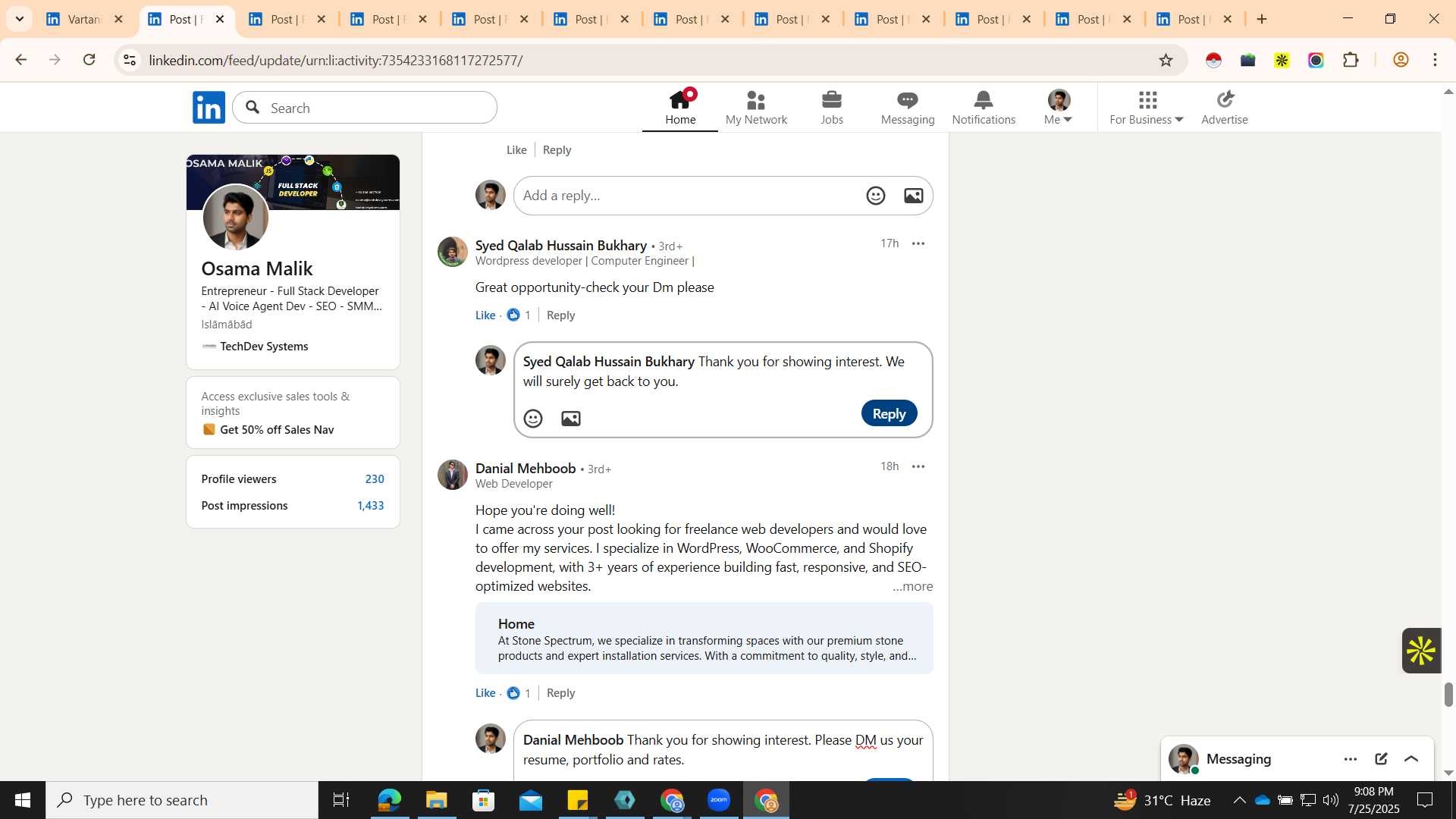Show hidden system tray icons

[1239, 800]
